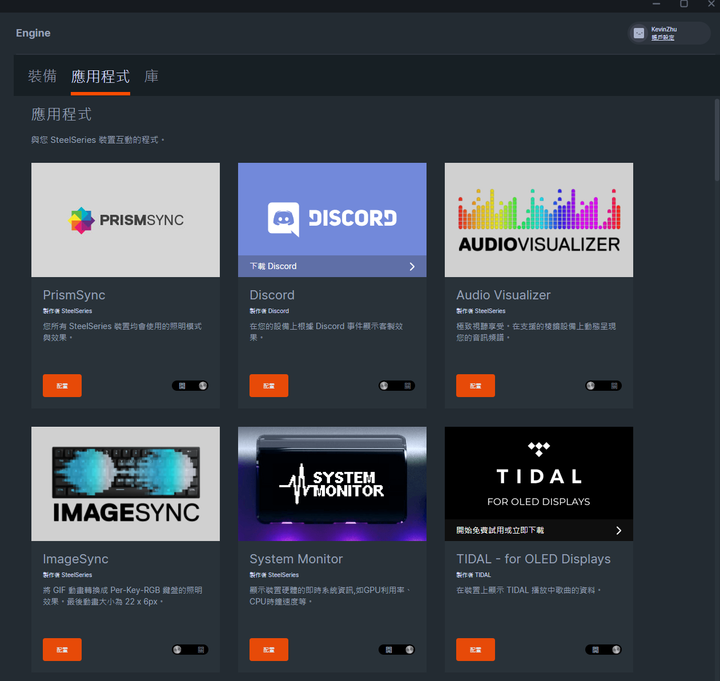
Task: Click the orange configure button for Audio Visualizer
Action: pyautogui.click(x=475, y=385)
